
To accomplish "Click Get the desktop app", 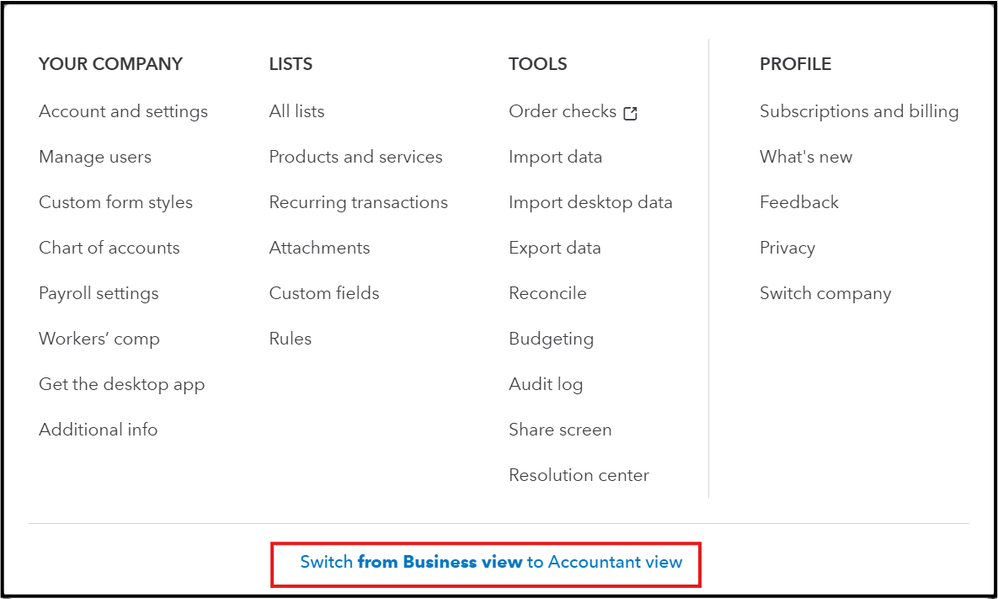I will click(121, 384).
